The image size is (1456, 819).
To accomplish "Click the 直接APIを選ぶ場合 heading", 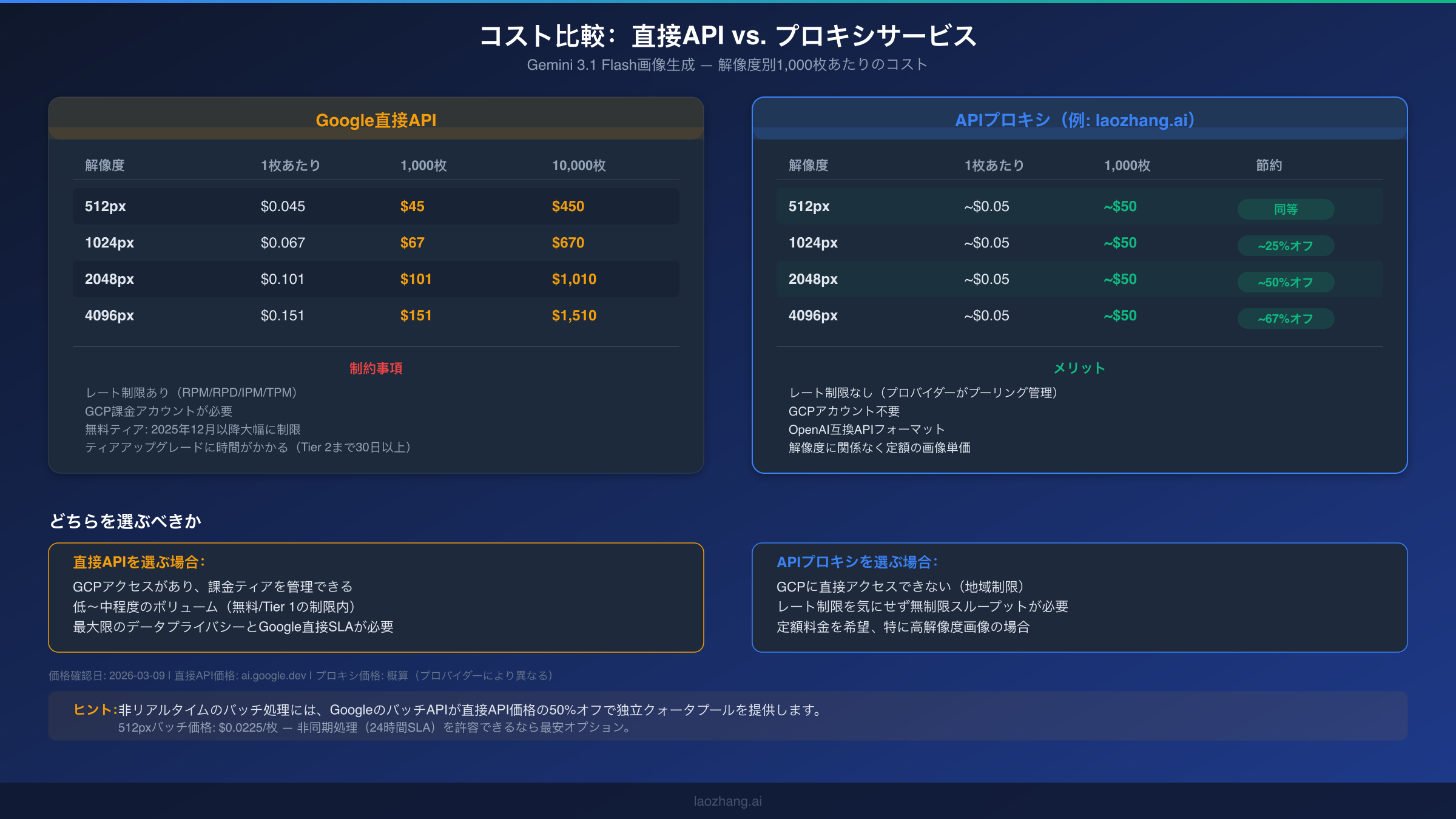I will pyautogui.click(x=138, y=562).
